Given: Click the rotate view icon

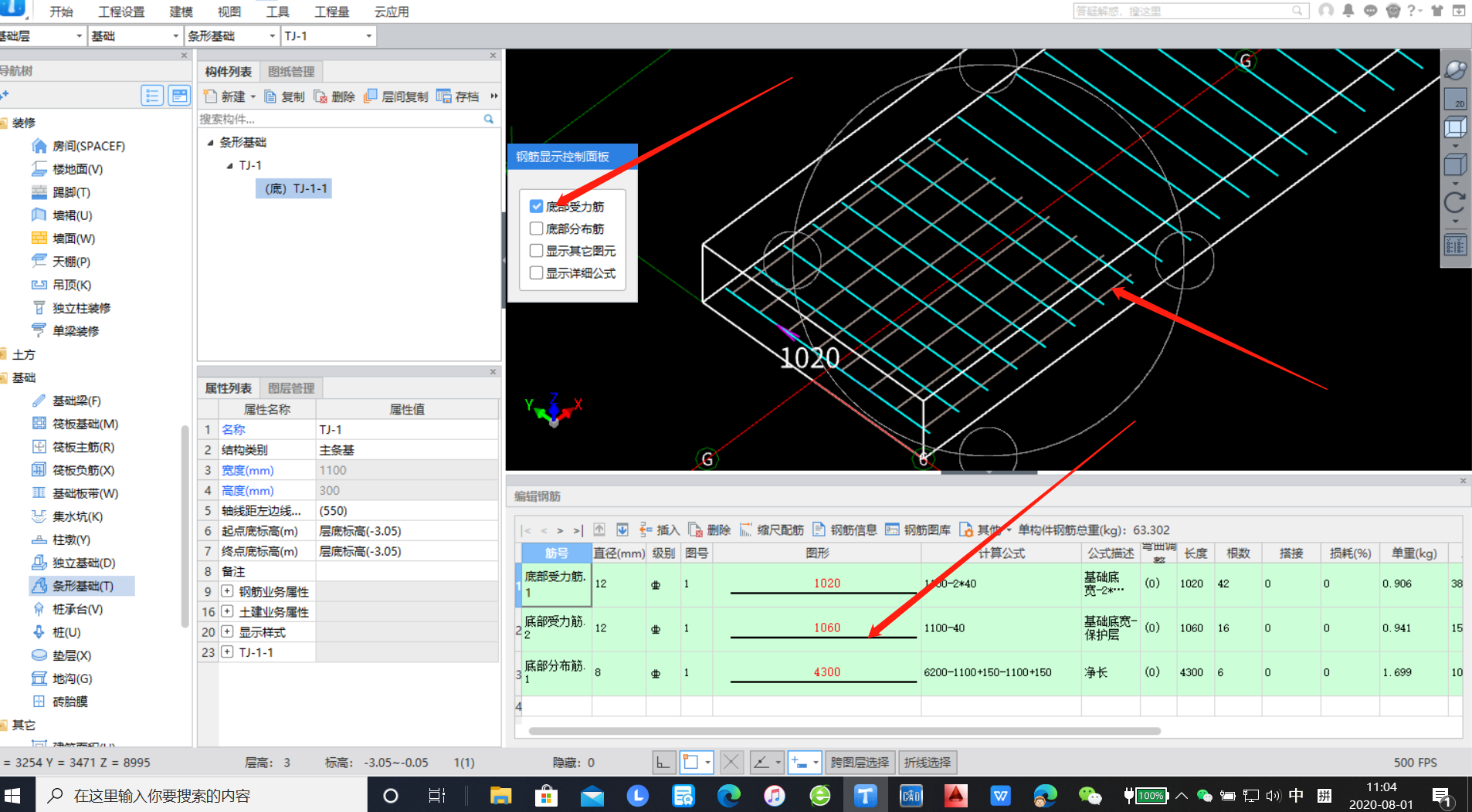Looking at the screenshot, I should tap(1455, 203).
